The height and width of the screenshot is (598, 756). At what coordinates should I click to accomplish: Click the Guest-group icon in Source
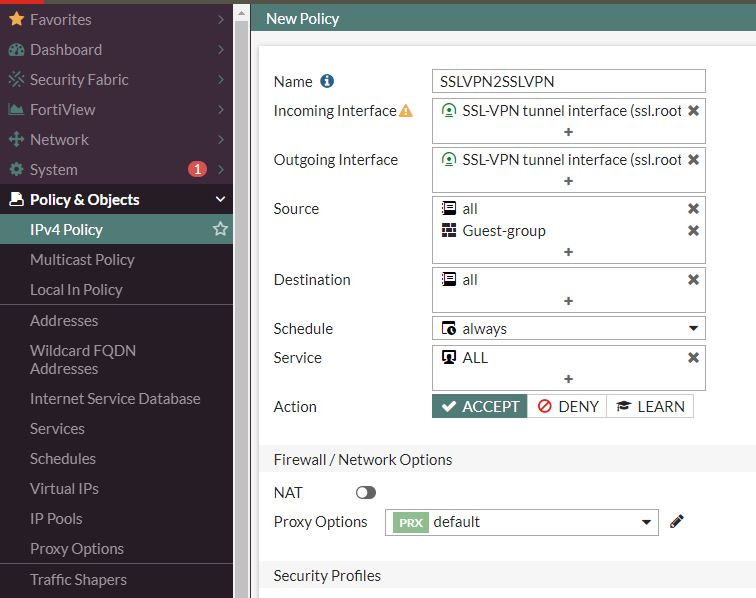click(x=449, y=231)
